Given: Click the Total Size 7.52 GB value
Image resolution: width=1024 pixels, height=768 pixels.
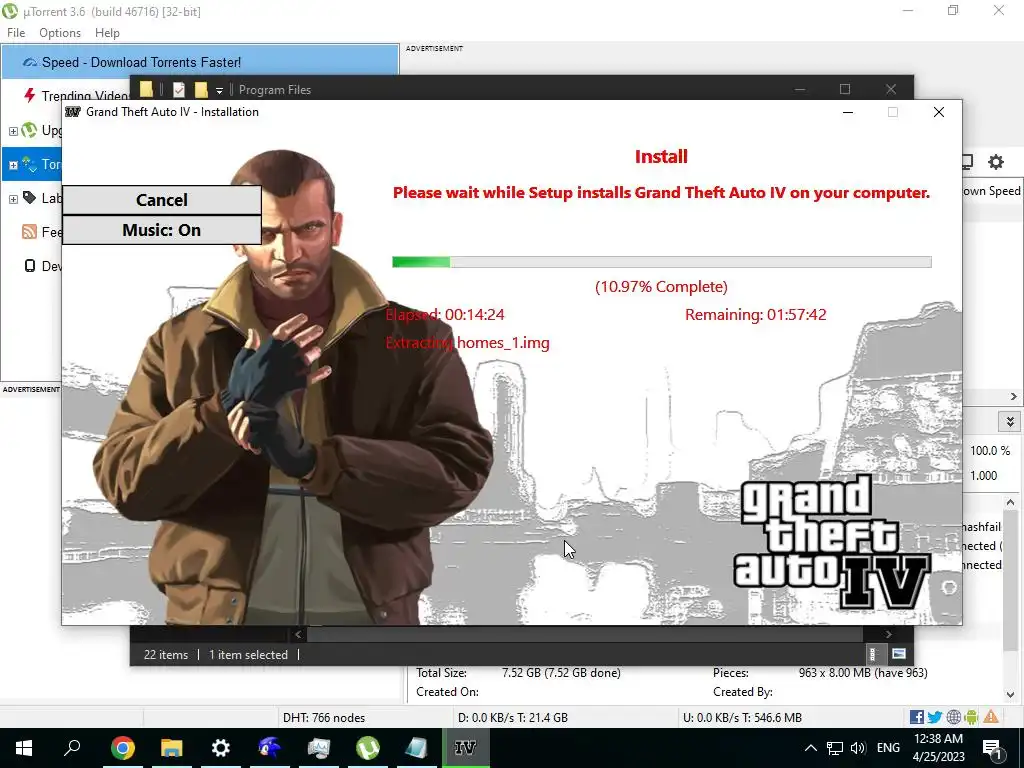Looking at the screenshot, I should click(x=561, y=673).
